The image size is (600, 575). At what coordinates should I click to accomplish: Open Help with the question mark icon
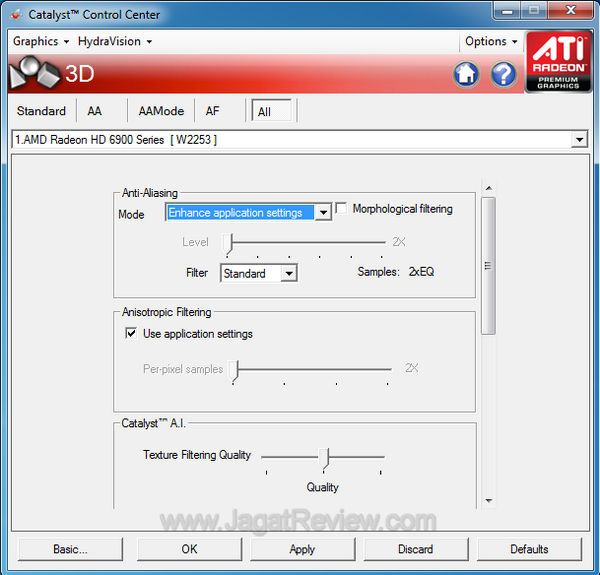(x=503, y=74)
